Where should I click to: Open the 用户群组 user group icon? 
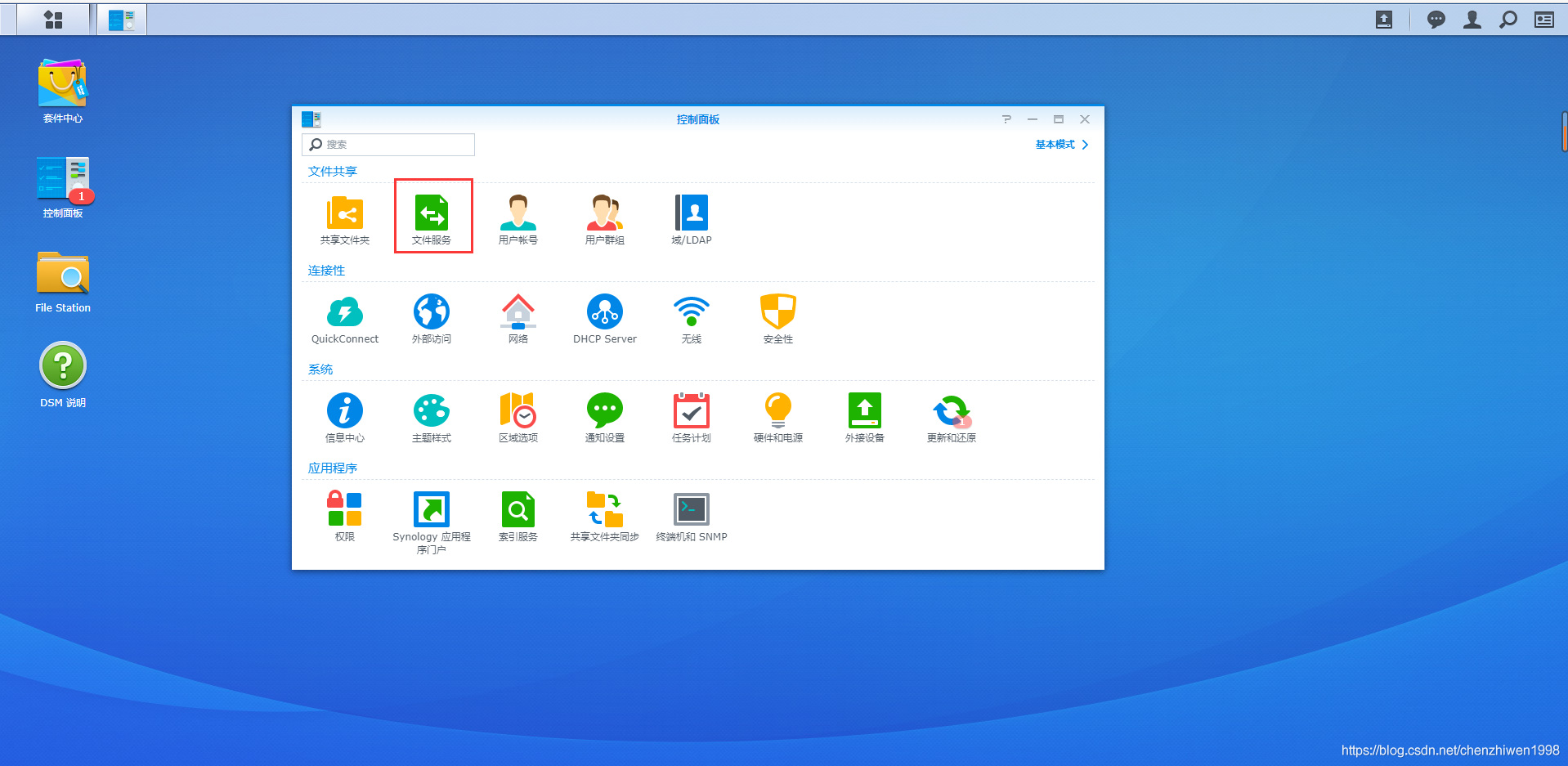605,213
